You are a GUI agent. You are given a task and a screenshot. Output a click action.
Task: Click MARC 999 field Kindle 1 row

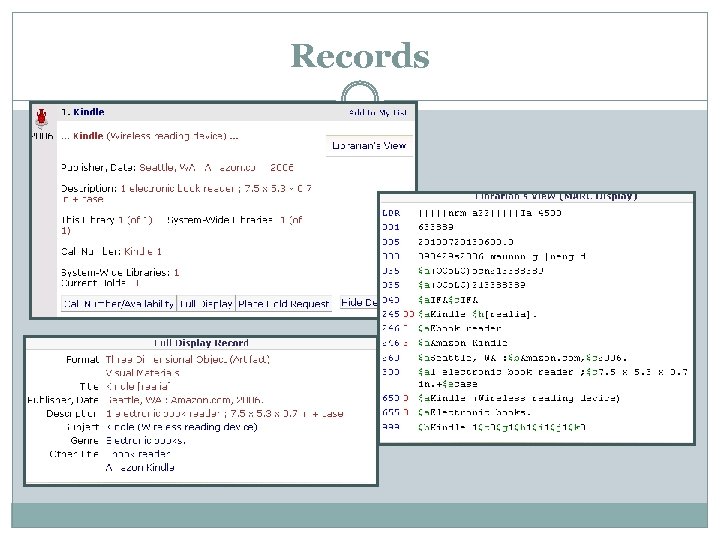(502, 427)
